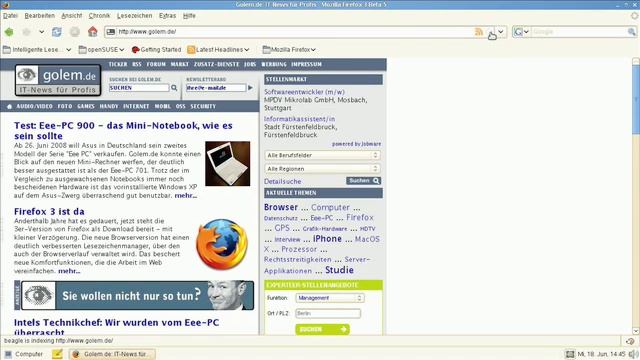The height and width of the screenshot is (360, 640).
Task: Click the site identity icon in address bar
Action: point(111,31)
